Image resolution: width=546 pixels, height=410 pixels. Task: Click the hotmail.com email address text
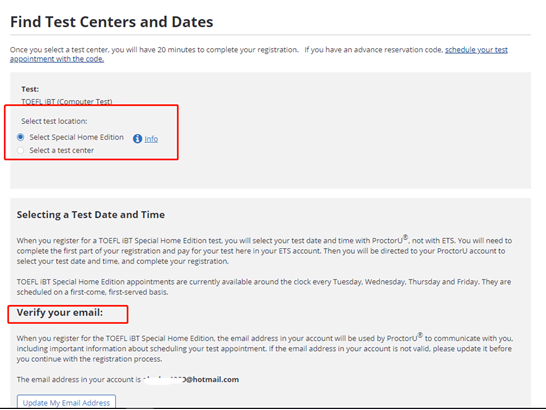[191, 379]
